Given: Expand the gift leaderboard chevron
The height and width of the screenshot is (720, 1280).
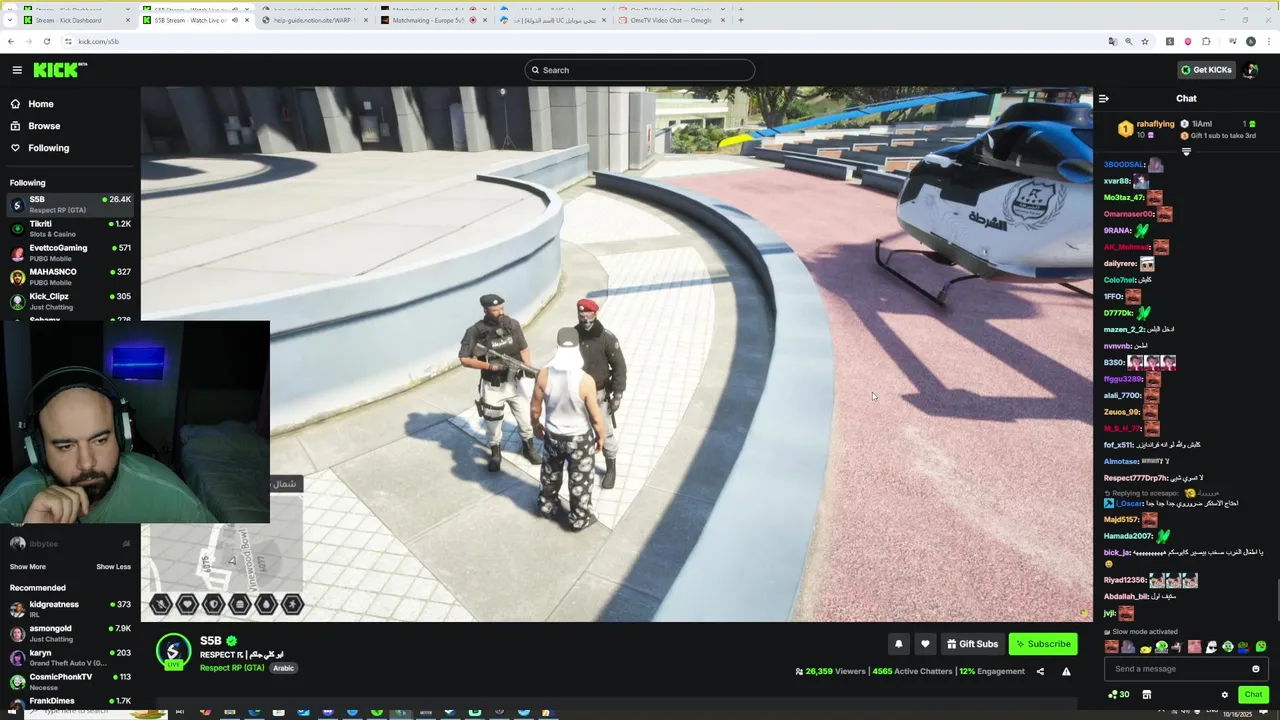Looking at the screenshot, I should [x=1186, y=152].
